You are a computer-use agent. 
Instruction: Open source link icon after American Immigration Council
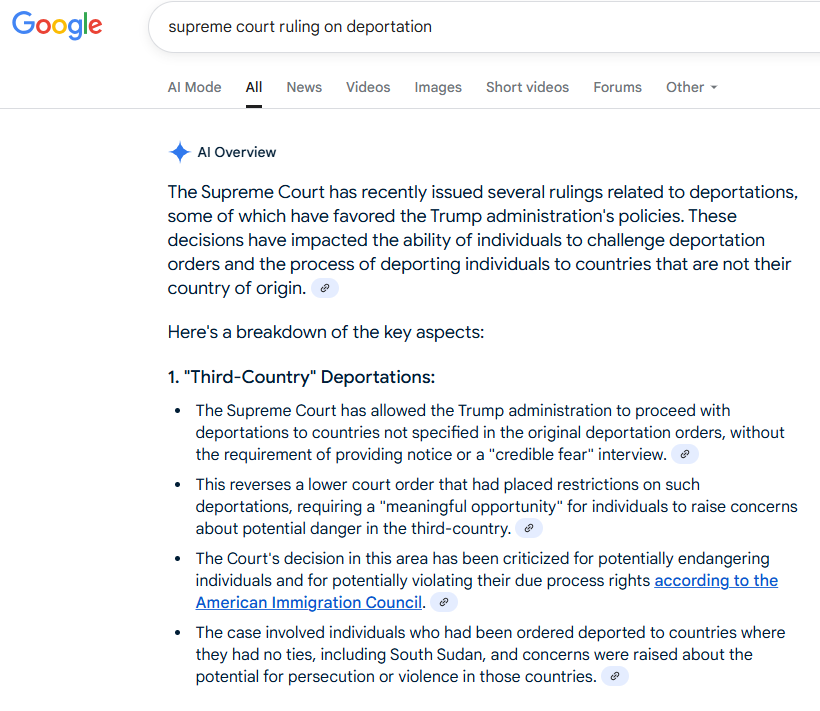click(444, 602)
